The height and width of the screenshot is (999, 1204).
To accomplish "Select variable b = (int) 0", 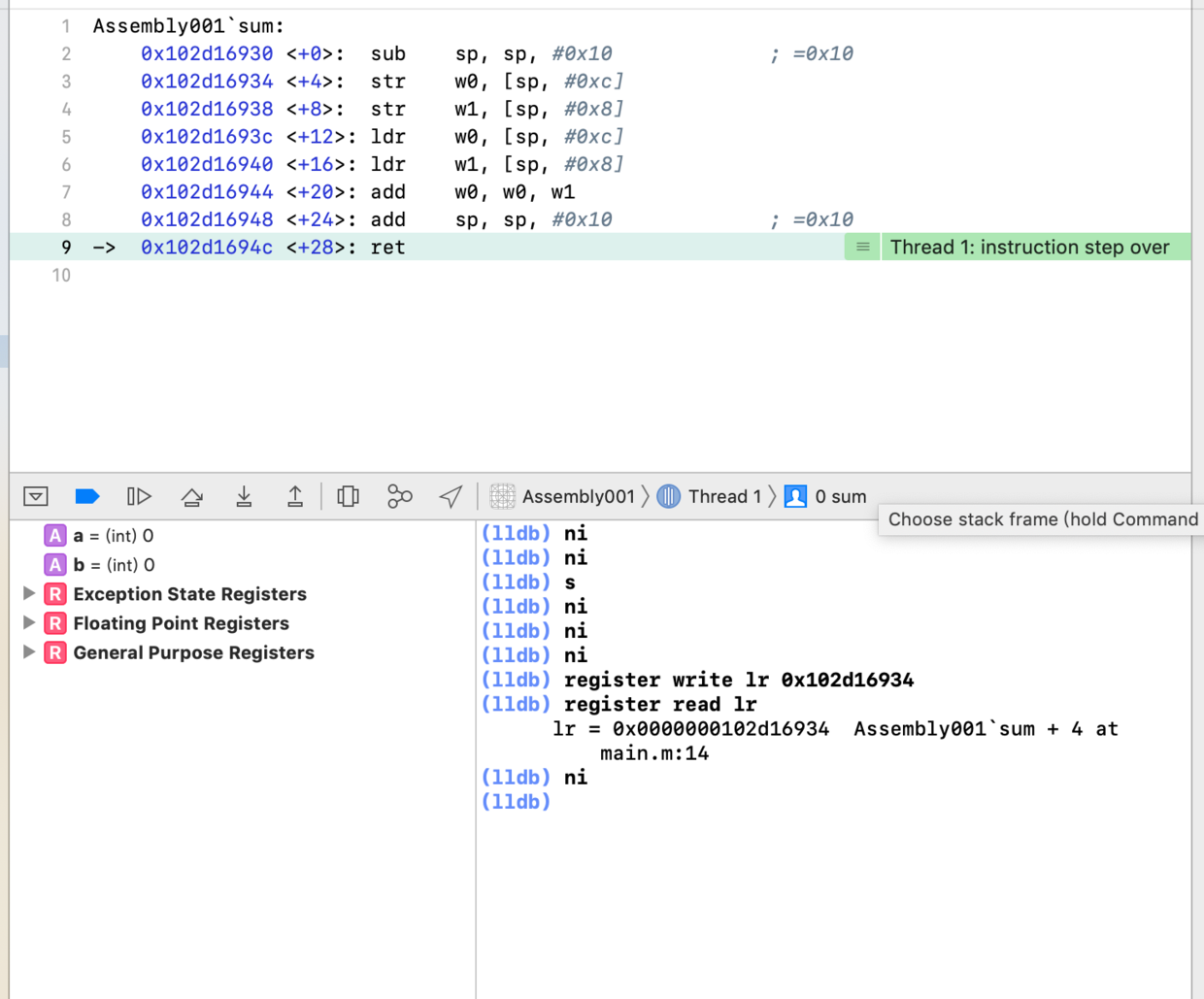I will (x=114, y=564).
